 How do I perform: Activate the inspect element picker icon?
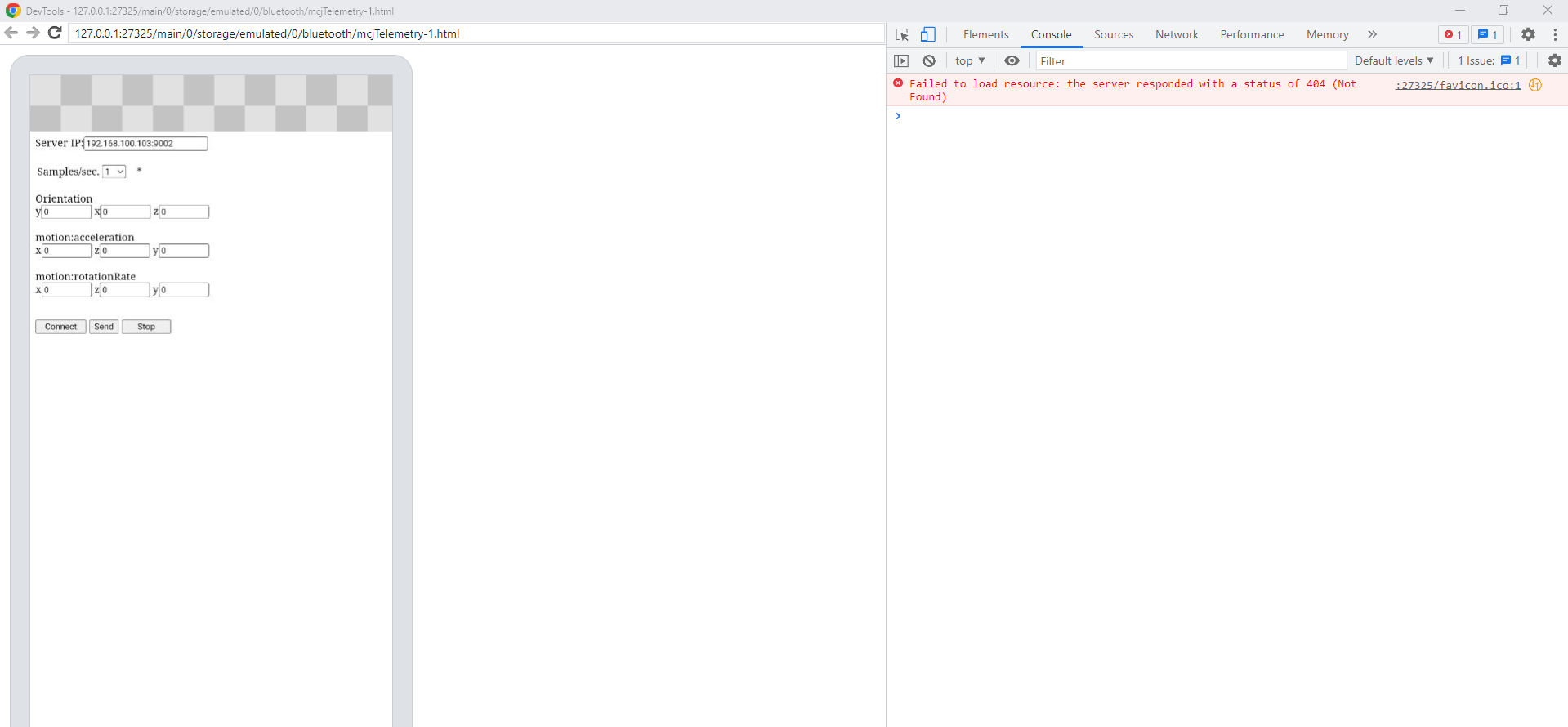(902, 34)
